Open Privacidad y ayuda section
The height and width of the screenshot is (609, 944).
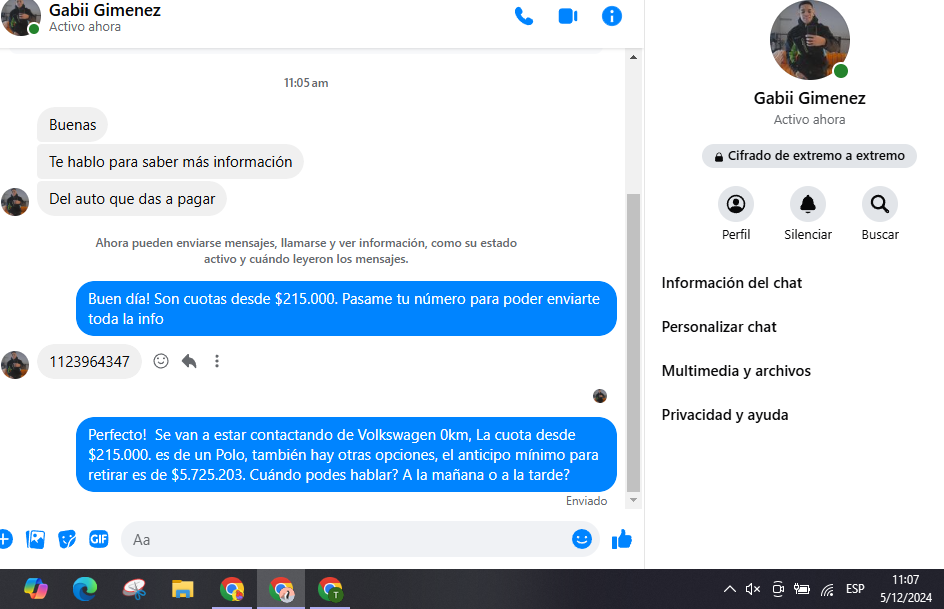click(725, 415)
